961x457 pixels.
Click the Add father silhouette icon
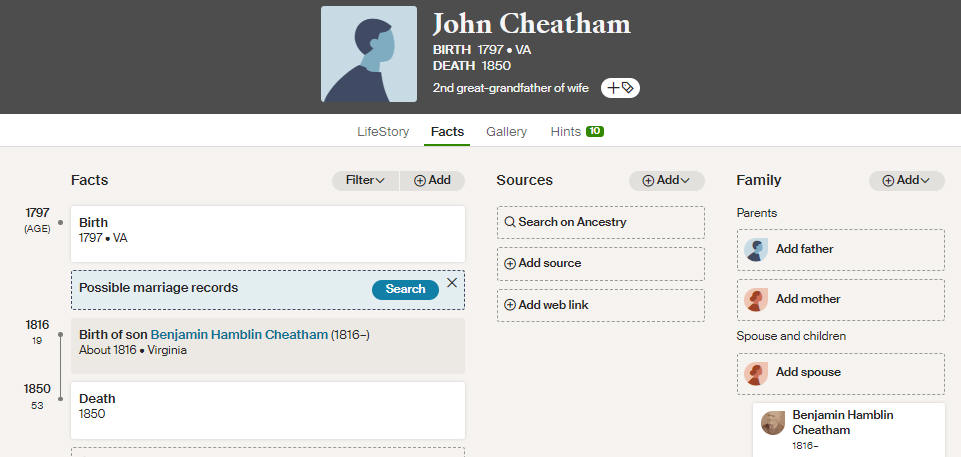(756, 249)
